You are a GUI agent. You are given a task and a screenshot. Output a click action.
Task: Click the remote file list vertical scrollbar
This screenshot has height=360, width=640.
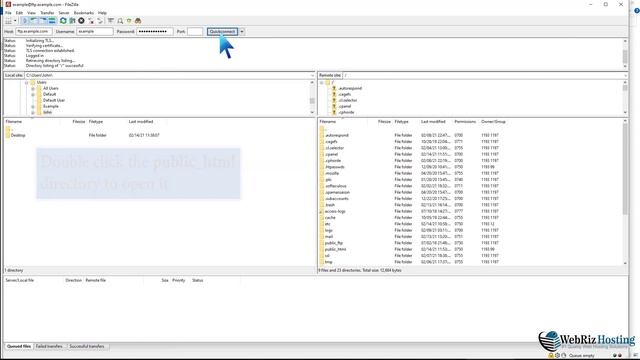point(625,192)
